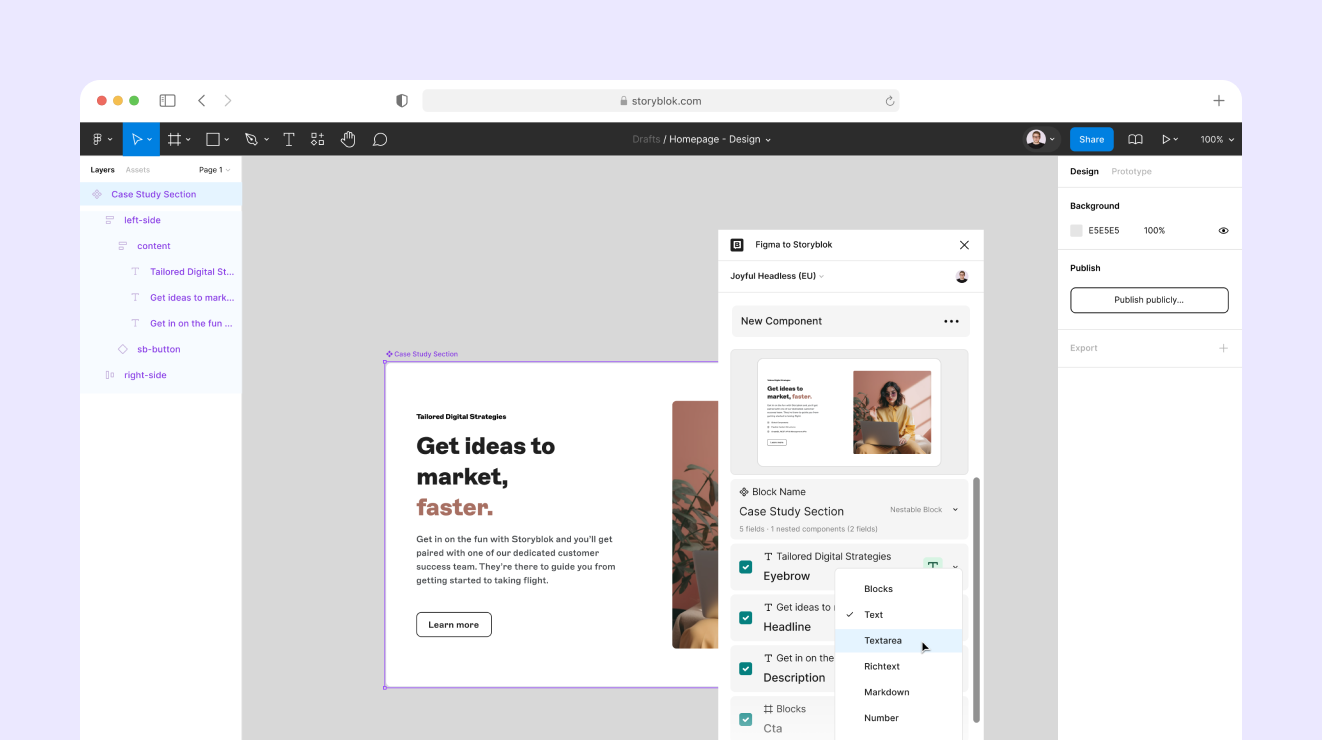This screenshot has height=740, width=1322.
Task: Click the sb-button layer instance icon
Action: [123, 349]
